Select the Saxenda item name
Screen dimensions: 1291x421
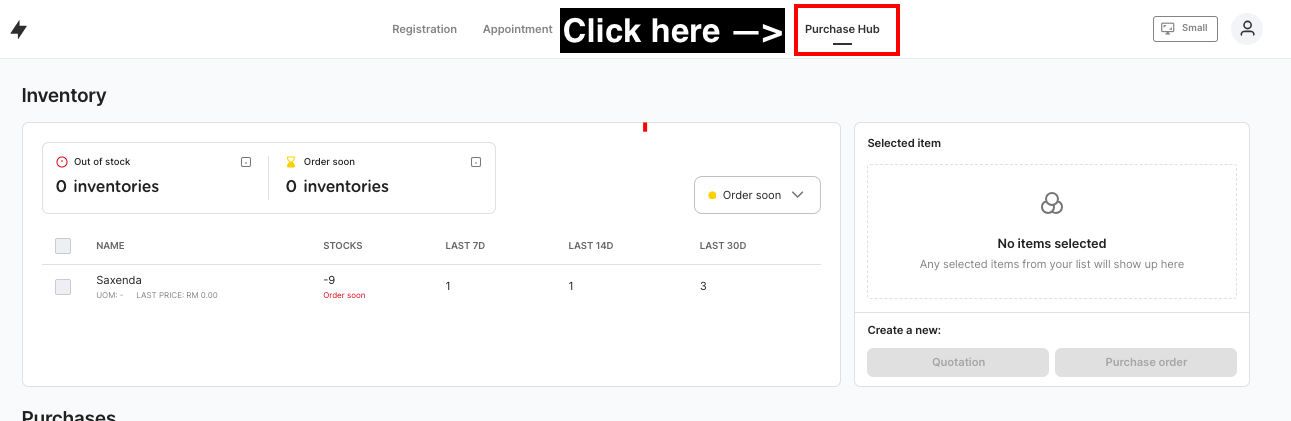click(x=117, y=280)
